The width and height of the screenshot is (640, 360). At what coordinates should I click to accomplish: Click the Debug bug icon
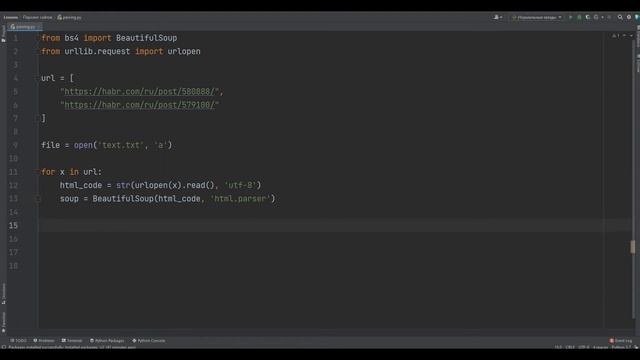click(579, 17)
